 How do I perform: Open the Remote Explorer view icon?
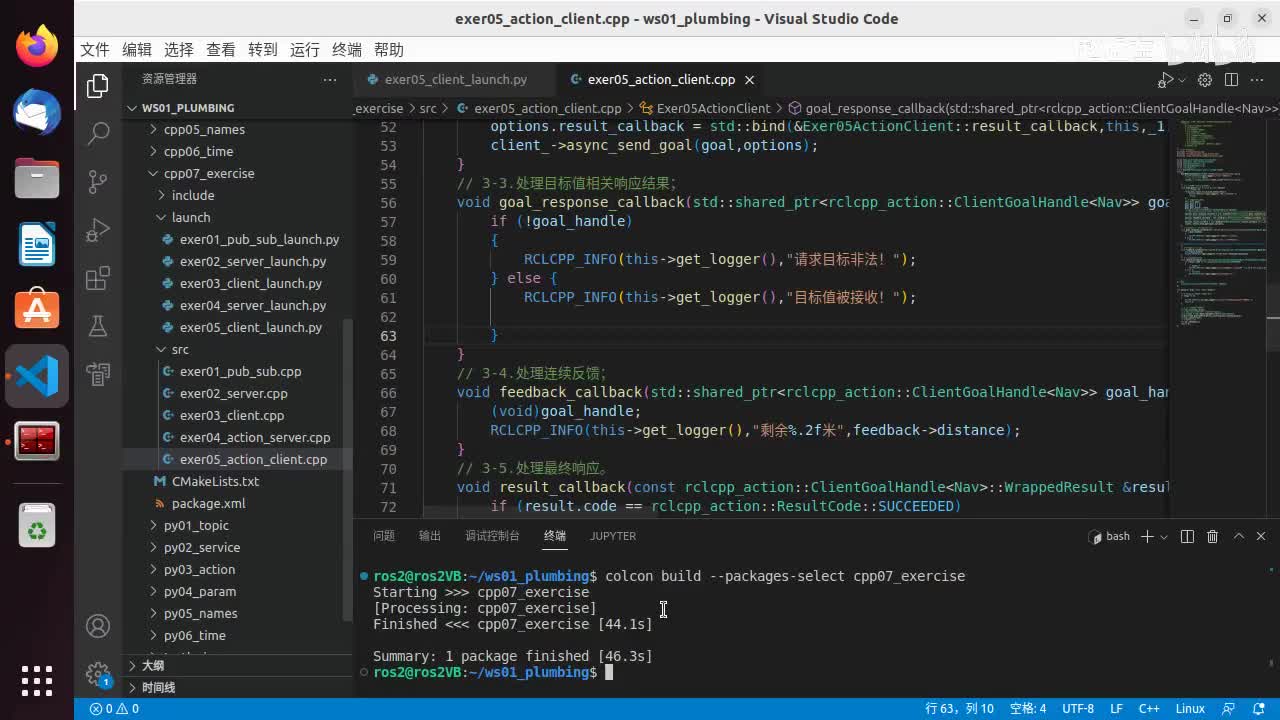[x=98, y=374]
